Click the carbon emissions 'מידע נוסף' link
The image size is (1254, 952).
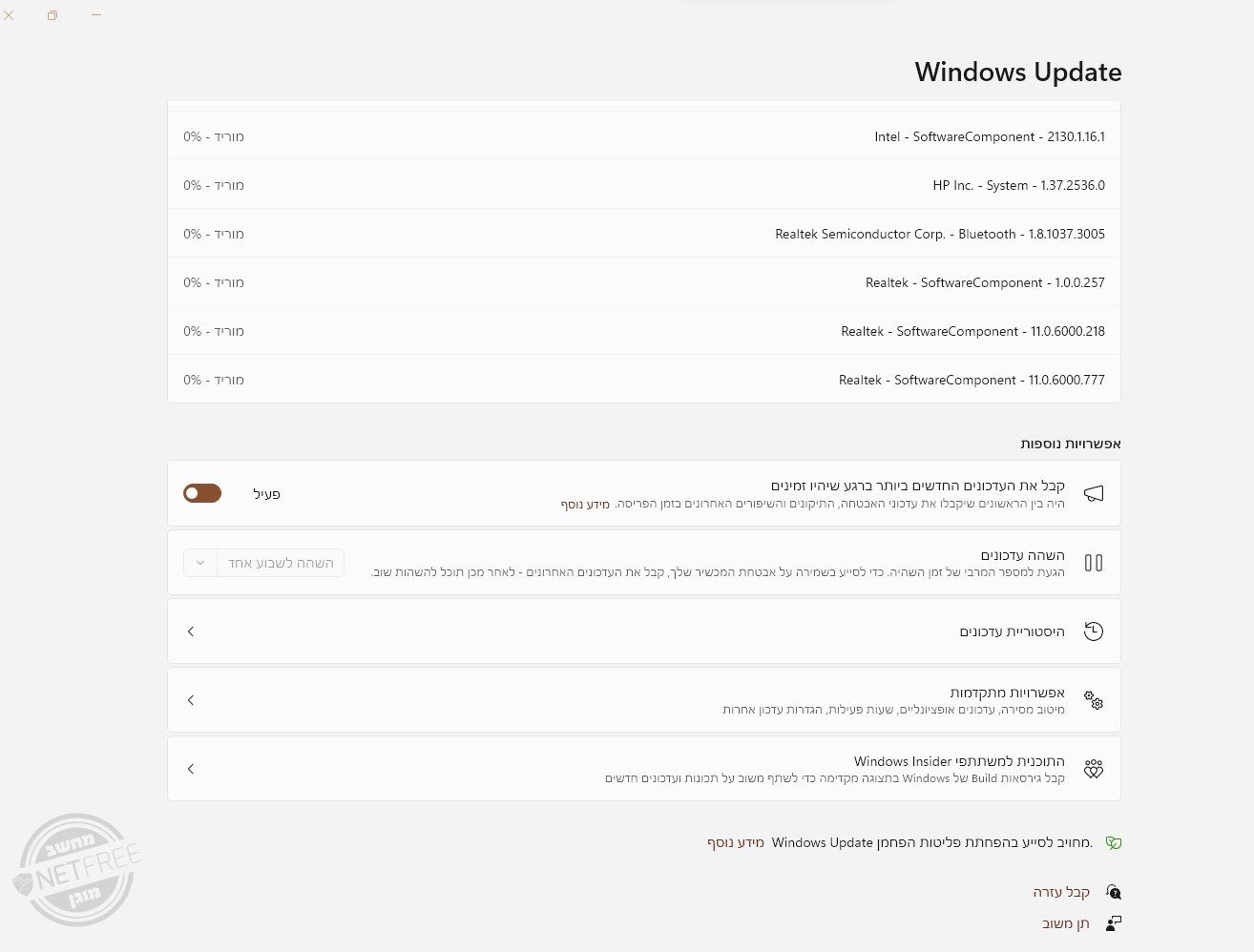[x=736, y=843]
